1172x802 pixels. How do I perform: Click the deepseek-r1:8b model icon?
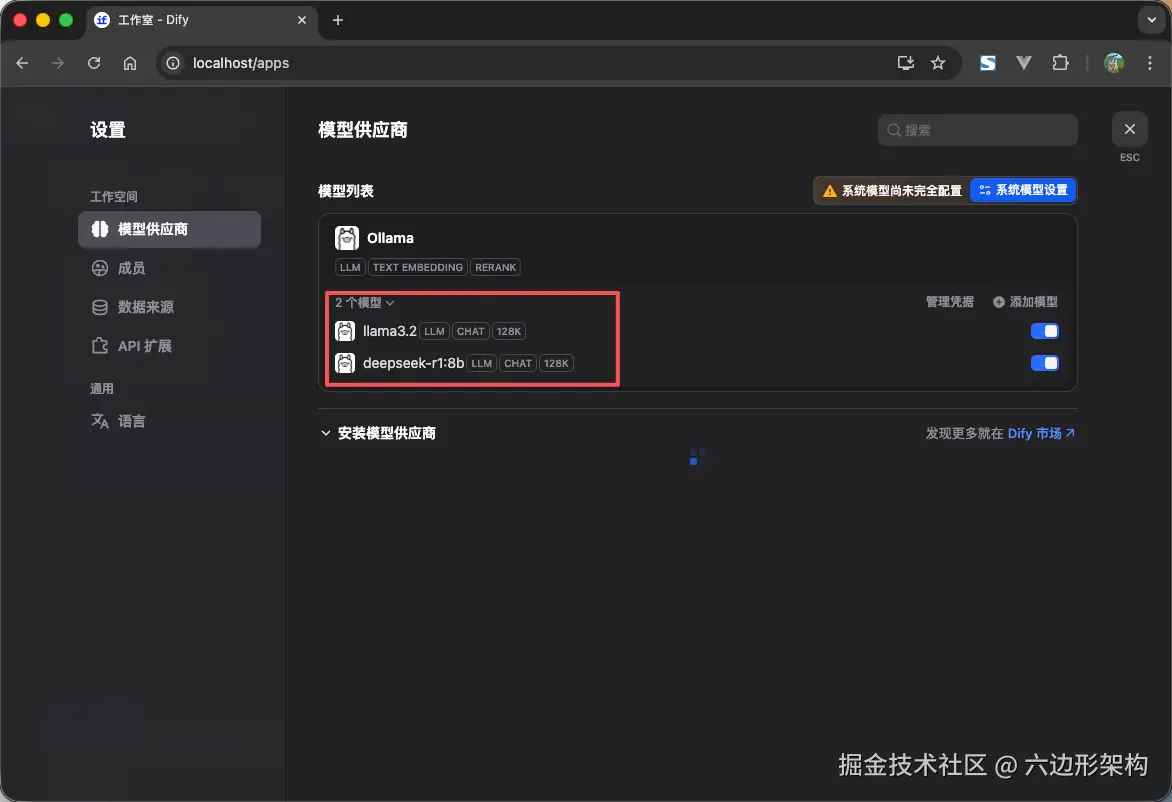[x=345, y=363]
